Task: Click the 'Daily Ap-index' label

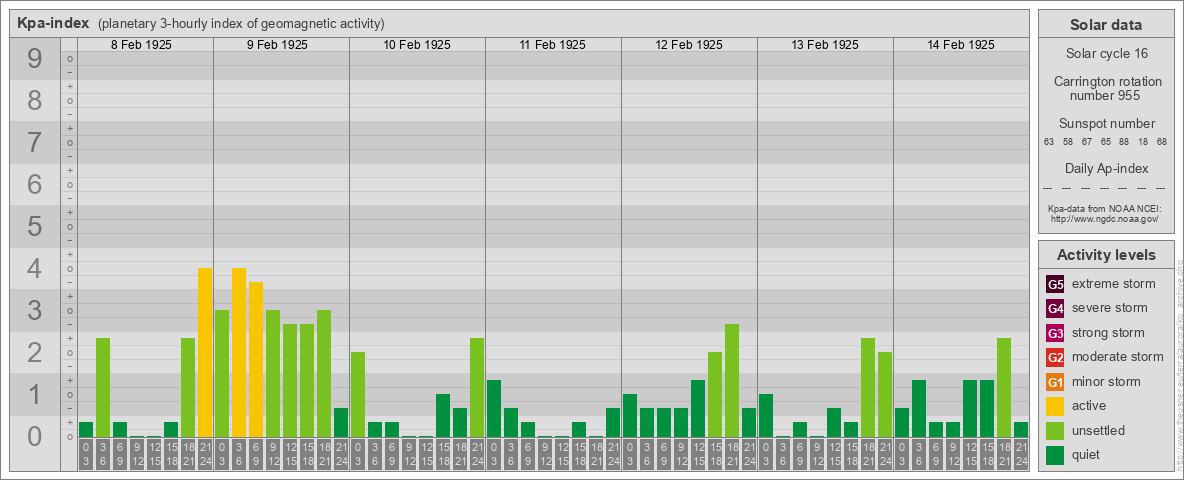Action: pyautogui.click(x=1106, y=168)
